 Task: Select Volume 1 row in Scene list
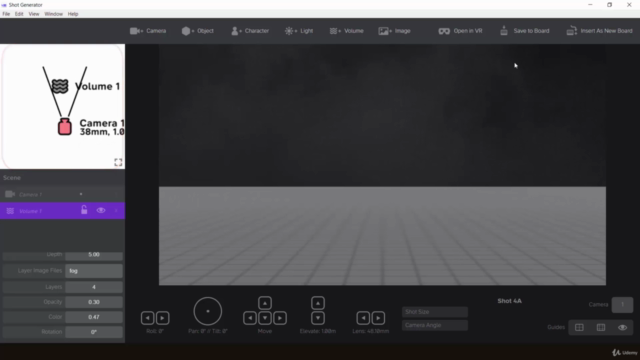coord(62,211)
